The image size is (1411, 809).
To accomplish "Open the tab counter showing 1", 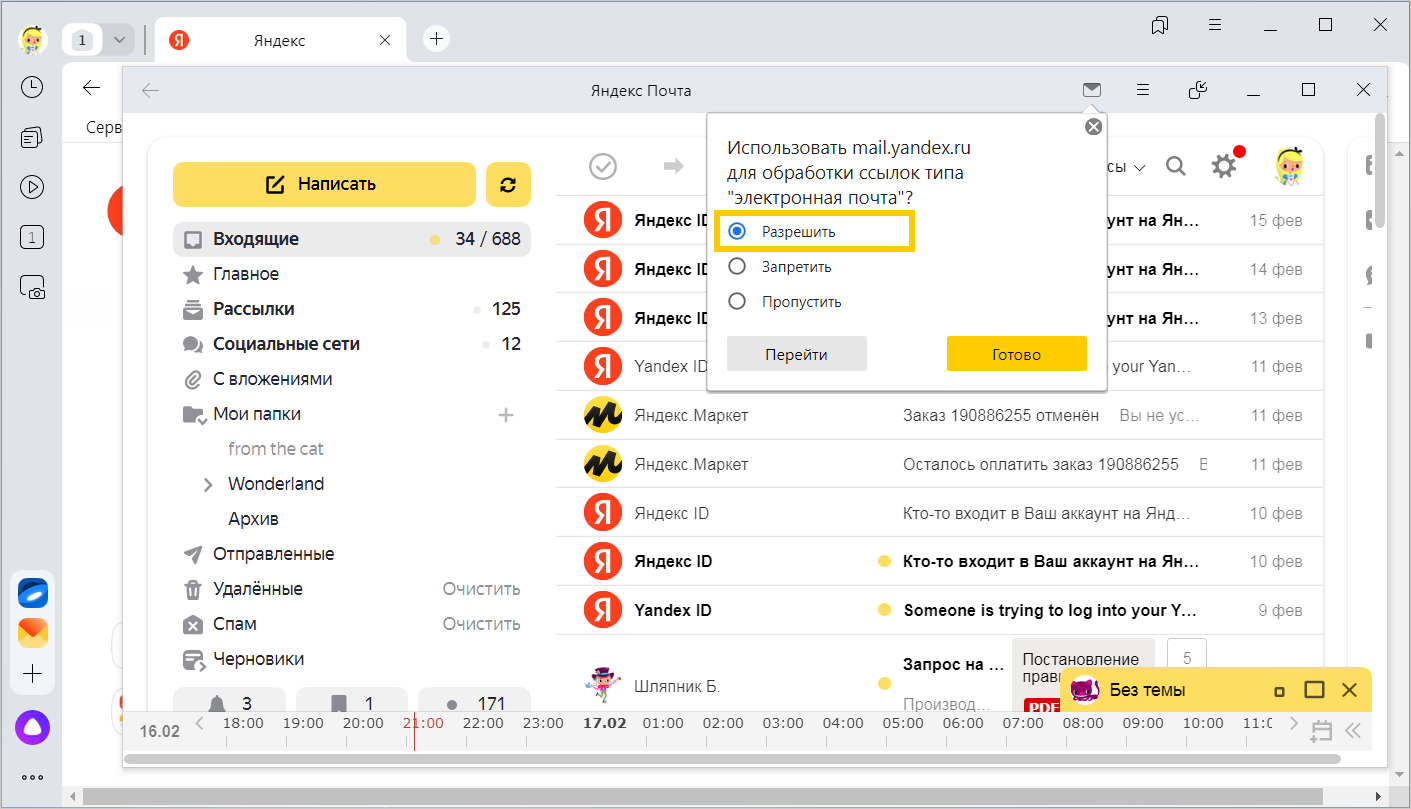I will [83, 40].
